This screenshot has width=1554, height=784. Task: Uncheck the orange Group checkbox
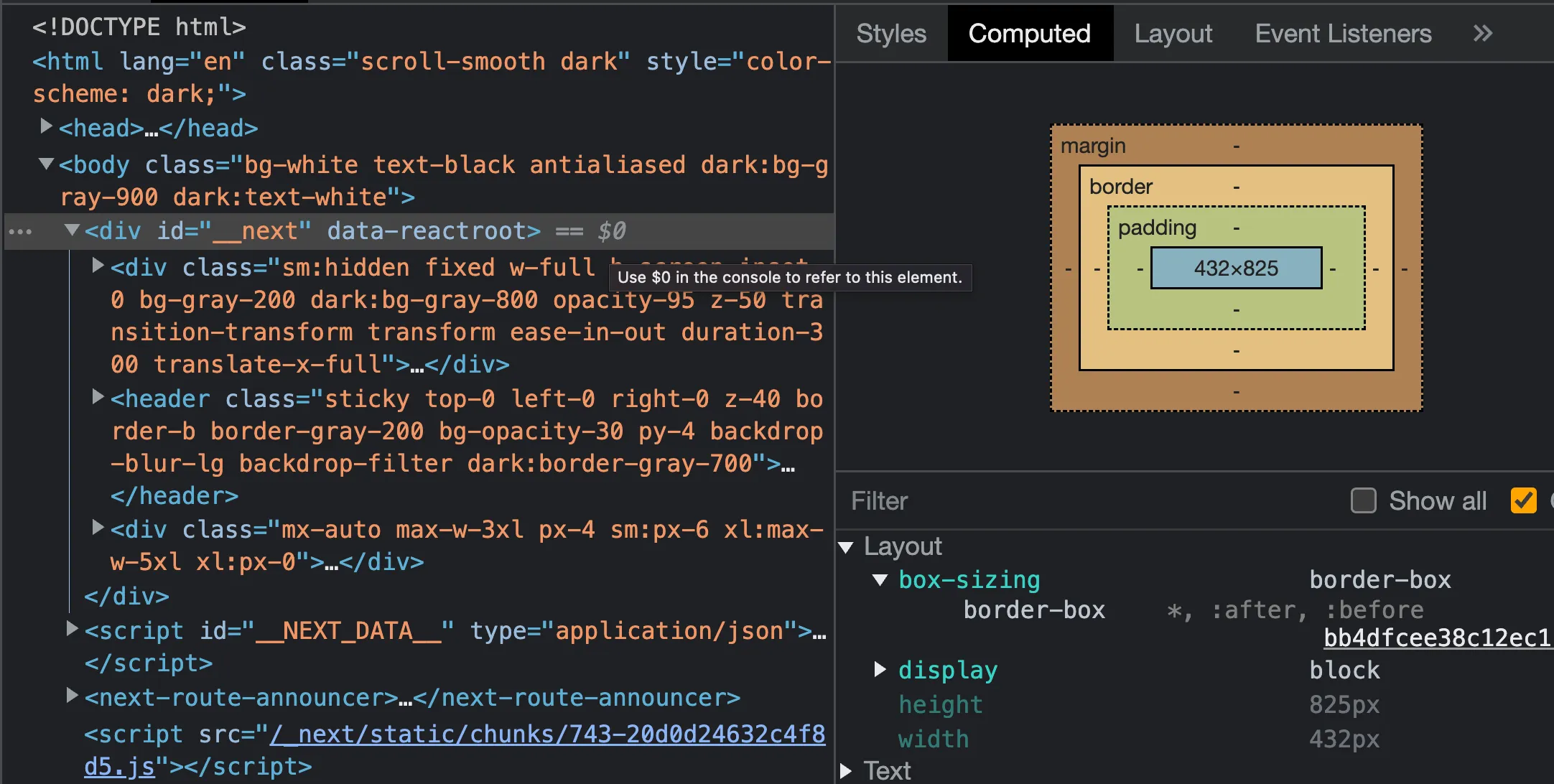tap(1523, 500)
